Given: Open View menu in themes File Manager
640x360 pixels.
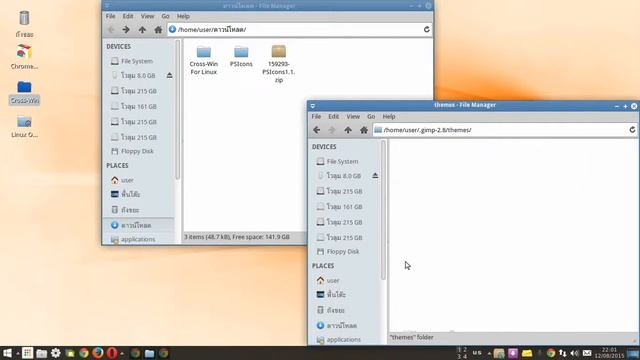Looking at the screenshot, I should click(x=353, y=116).
